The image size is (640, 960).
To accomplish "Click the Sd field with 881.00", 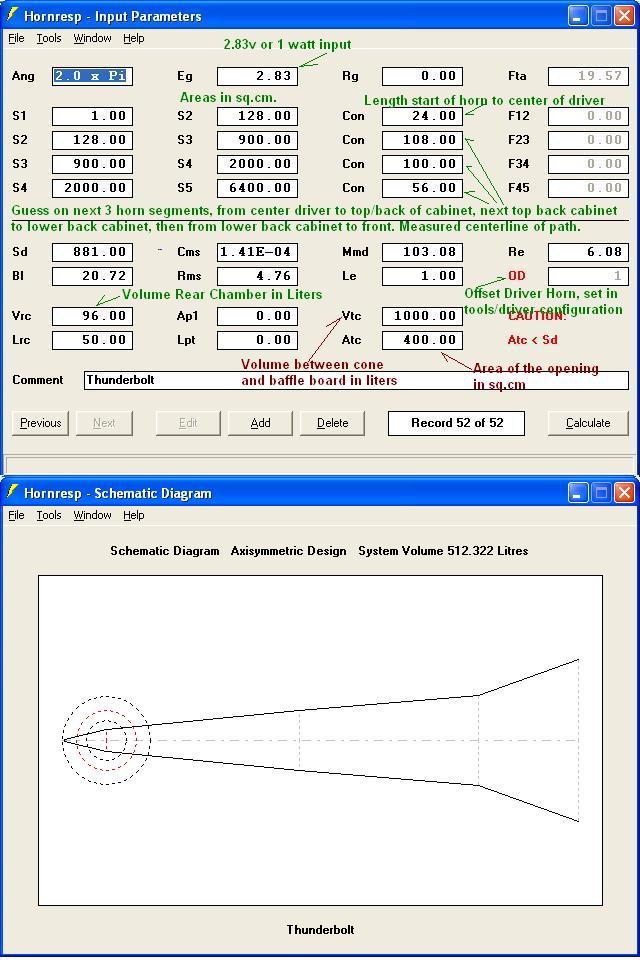I will [92, 252].
